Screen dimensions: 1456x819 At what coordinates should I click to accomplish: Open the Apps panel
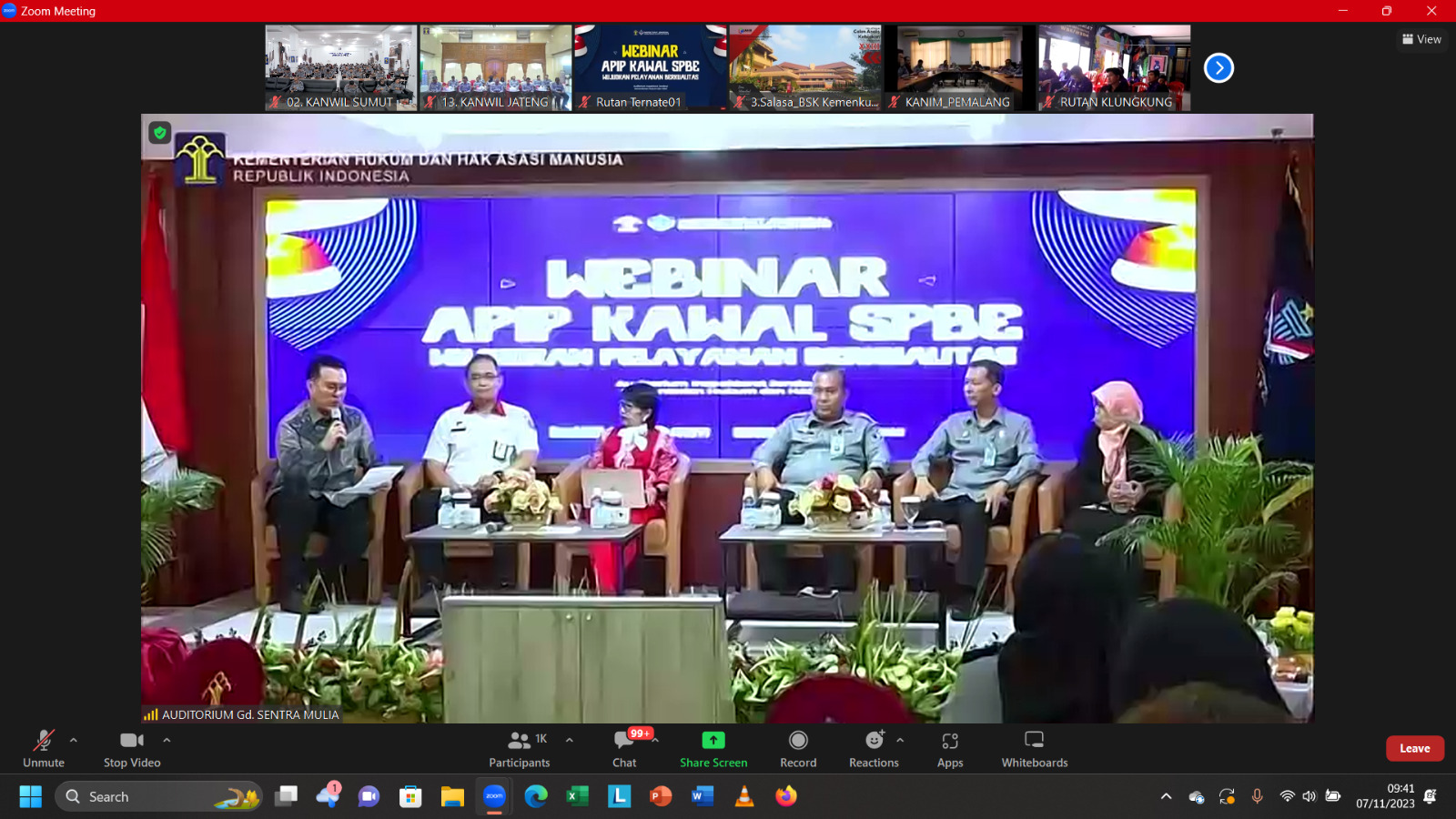click(x=950, y=748)
